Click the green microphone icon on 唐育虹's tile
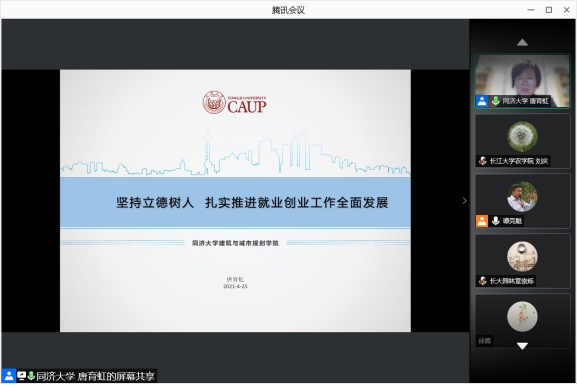 click(x=495, y=101)
